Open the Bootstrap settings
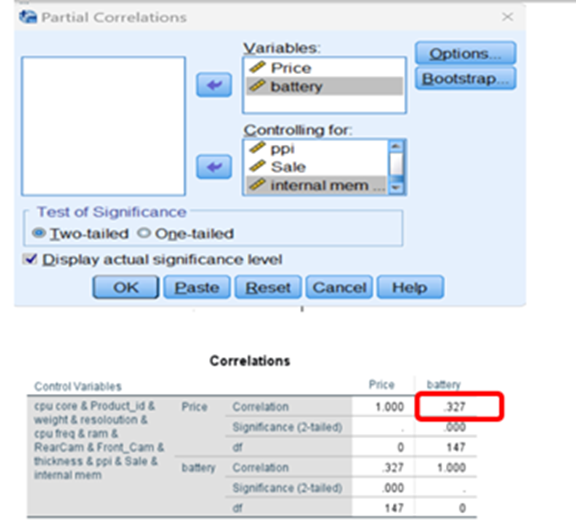This screenshot has width=576, height=524. pyautogui.click(x=465, y=79)
